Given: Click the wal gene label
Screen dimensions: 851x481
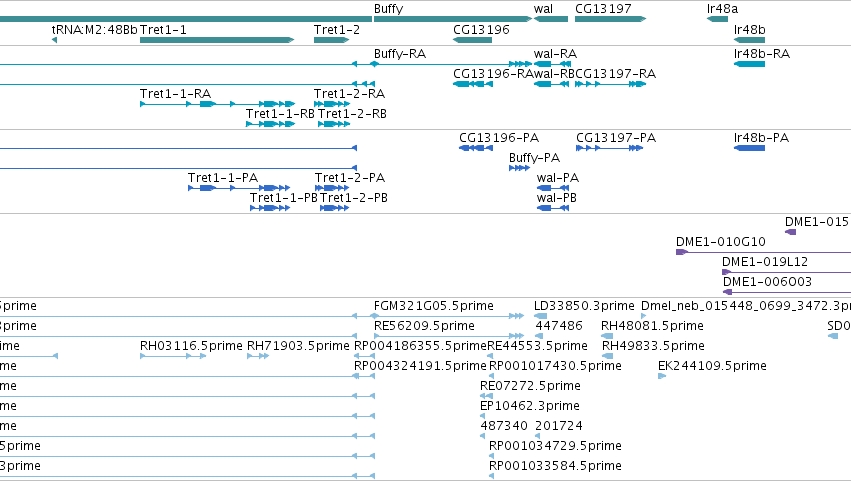Looking at the screenshot, I should [543, 9].
